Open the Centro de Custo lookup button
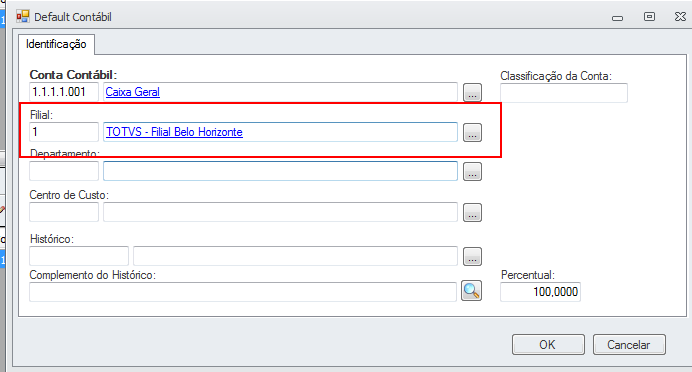The height and width of the screenshot is (372, 692). [472, 212]
